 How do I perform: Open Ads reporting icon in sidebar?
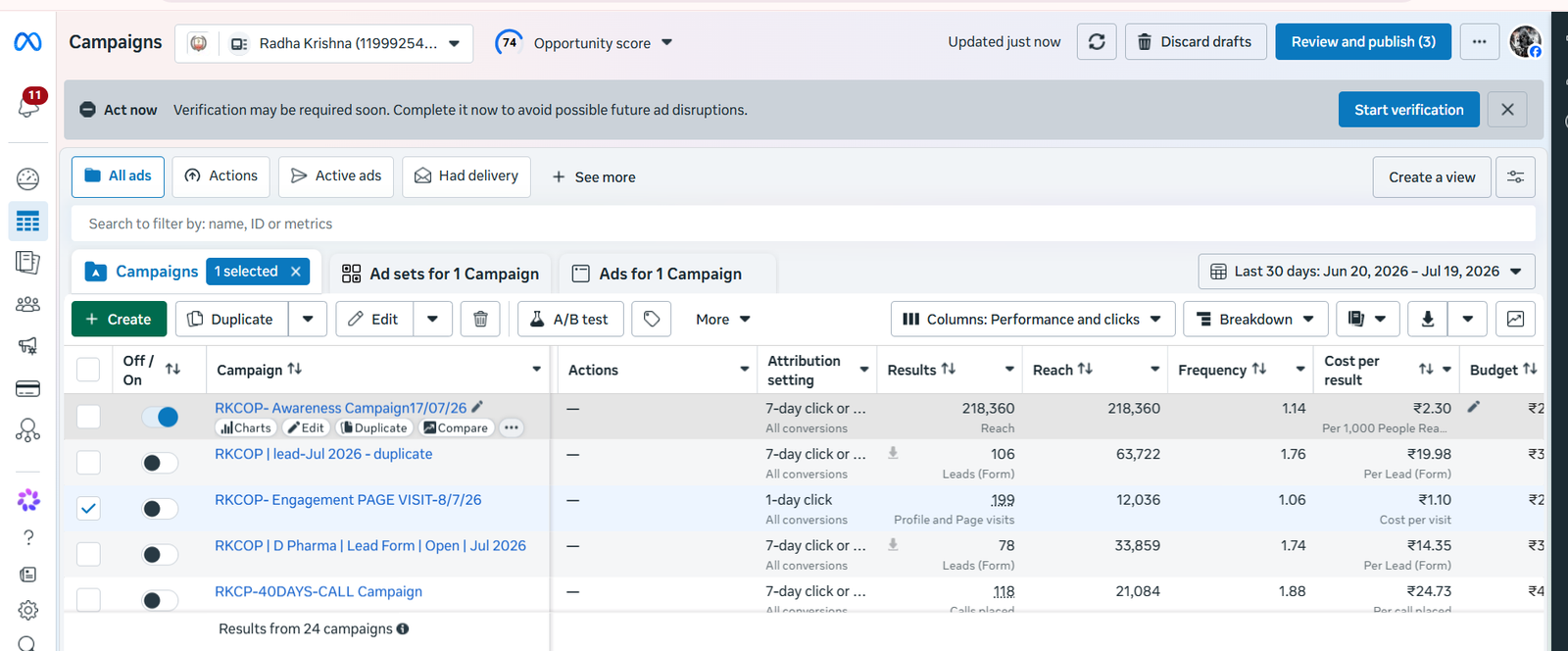(27, 263)
